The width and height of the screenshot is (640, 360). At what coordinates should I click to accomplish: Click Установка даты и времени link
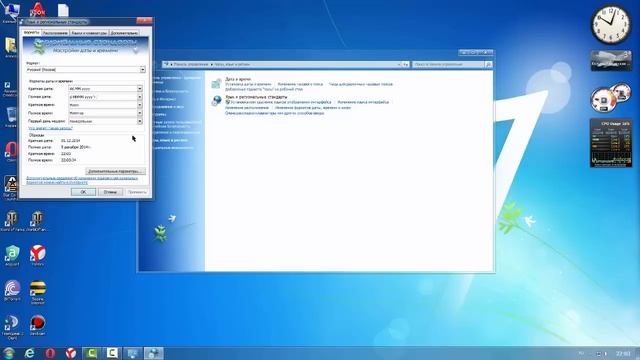tap(248, 84)
